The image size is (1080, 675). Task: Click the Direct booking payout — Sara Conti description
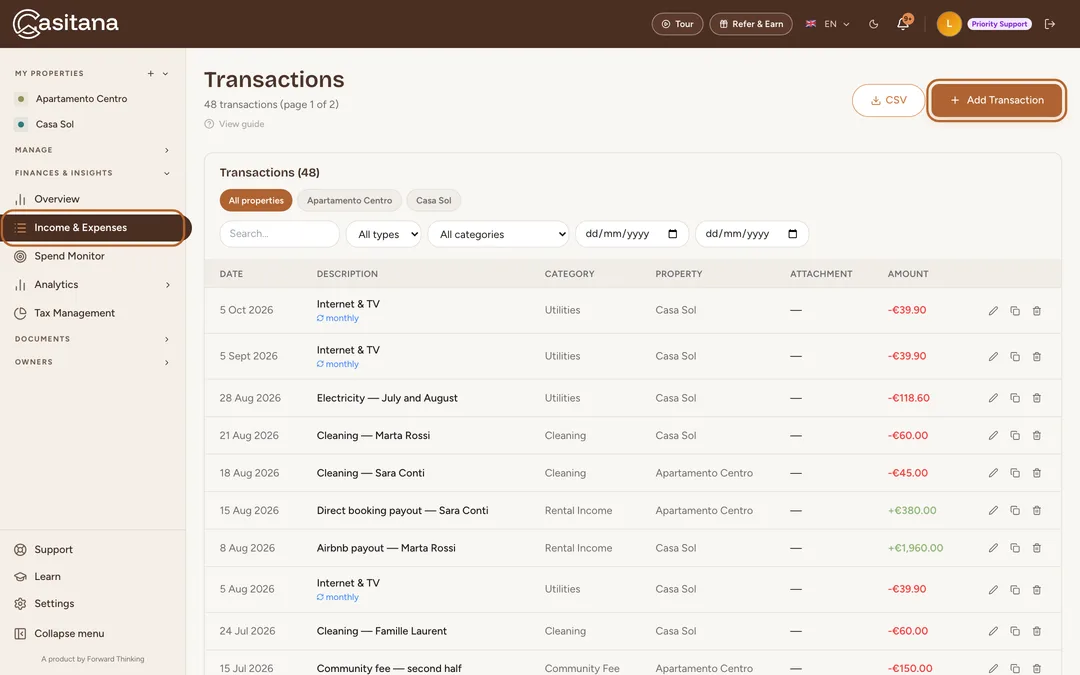(x=402, y=510)
